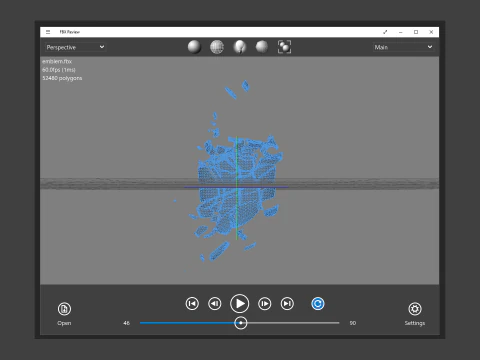This screenshot has height=360, width=480.
Task: Toggle the loop playback button
Action: (x=318, y=304)
